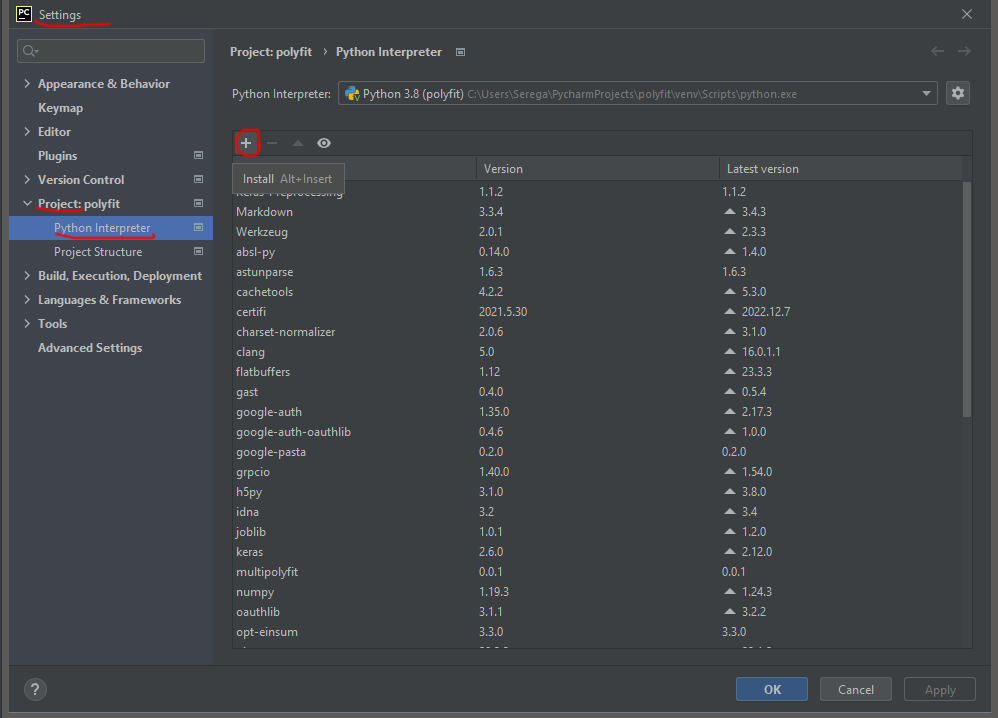The height and width of the screenshot is (718, 998).
Task: Click project-level icon next to Project Structure
Action: coord(199,251)
